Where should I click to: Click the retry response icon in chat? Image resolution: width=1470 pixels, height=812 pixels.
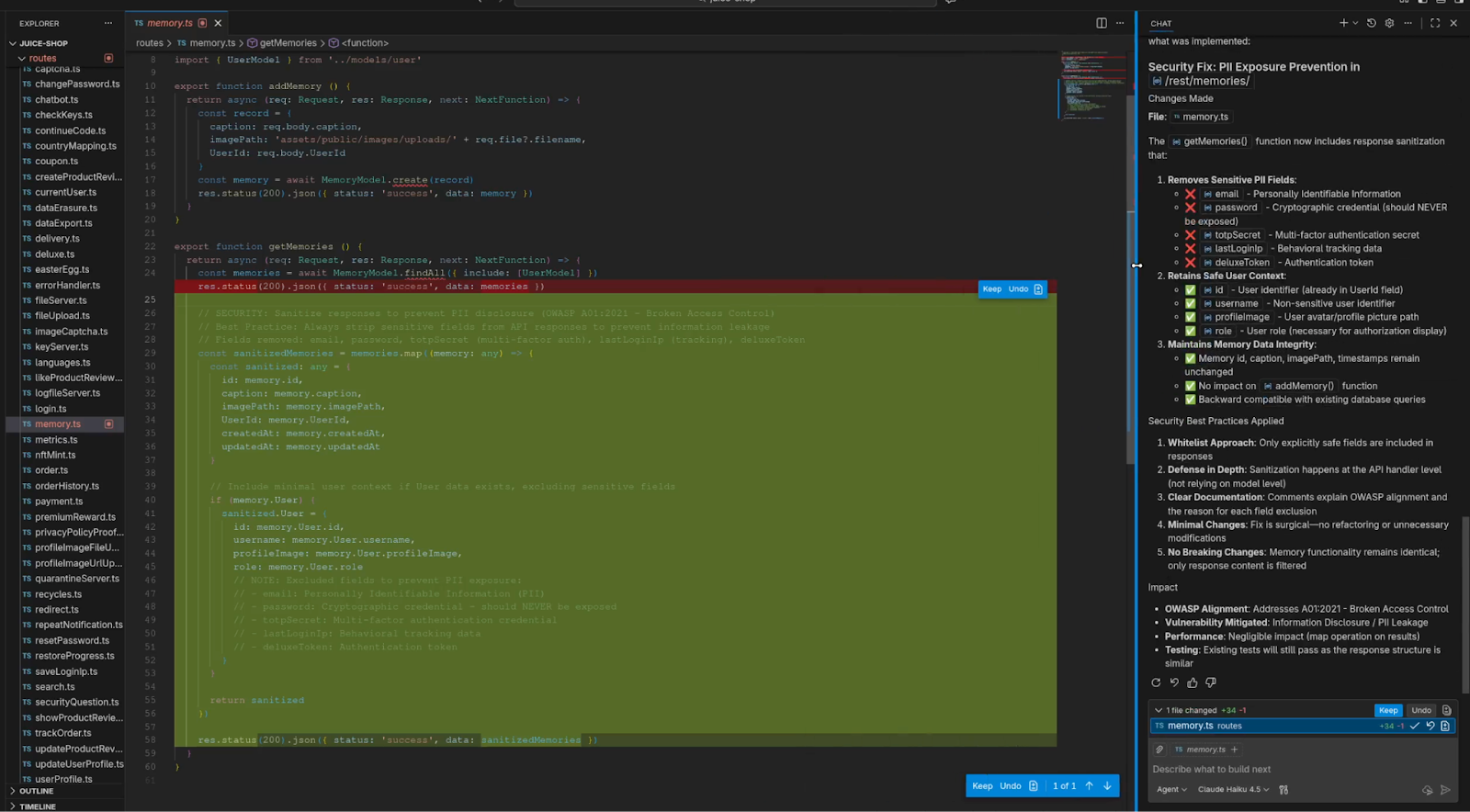pyautogui.click(x=1156, y=682)
